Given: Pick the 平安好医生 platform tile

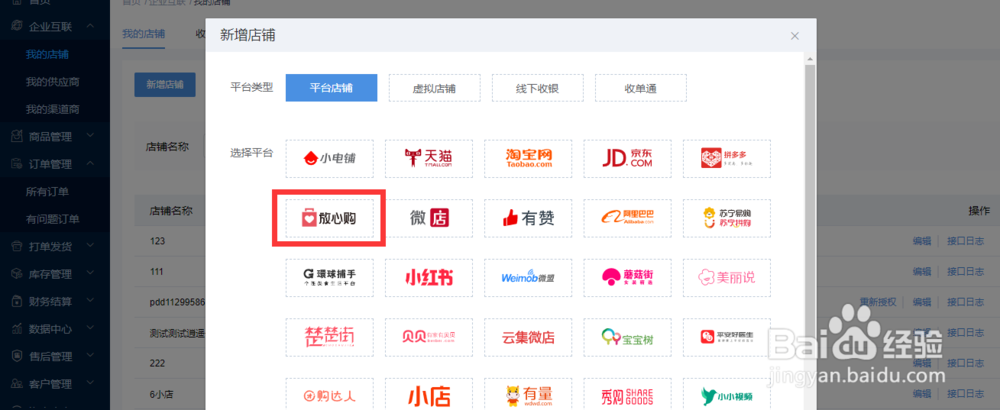Looking at the screenshot, I should [727, 337].
